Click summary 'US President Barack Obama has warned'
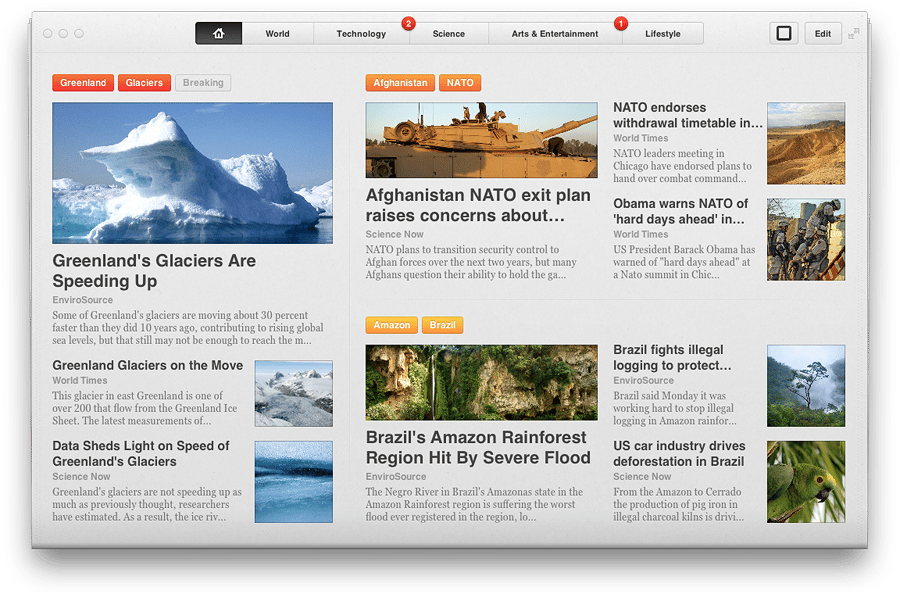This screenshot has width=900, height=594. (684, 262)
